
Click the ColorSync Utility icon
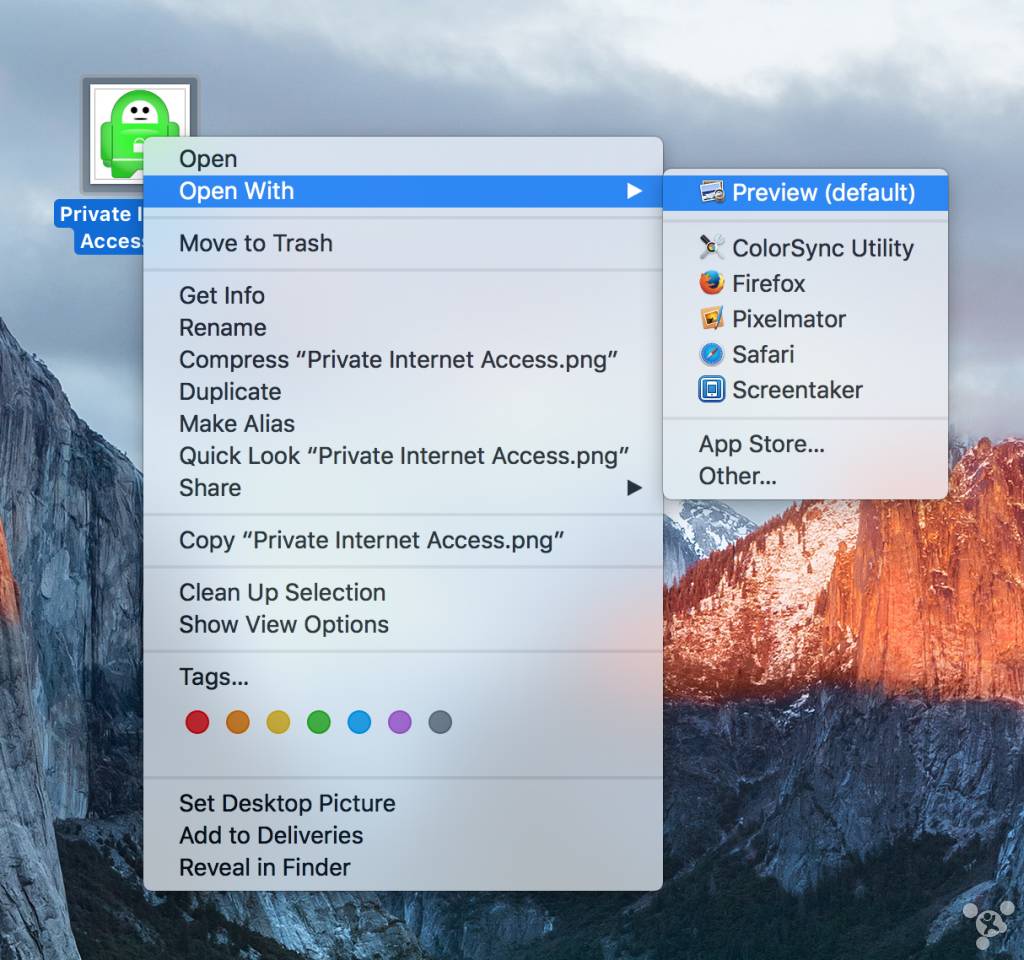coord(712,248)
